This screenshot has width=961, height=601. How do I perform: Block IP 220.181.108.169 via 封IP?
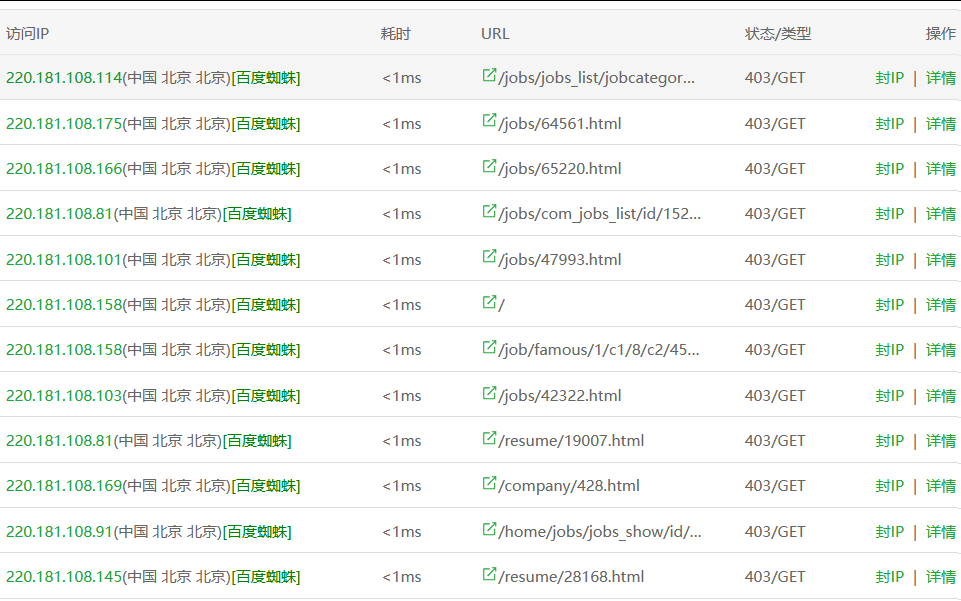[889, 486]
